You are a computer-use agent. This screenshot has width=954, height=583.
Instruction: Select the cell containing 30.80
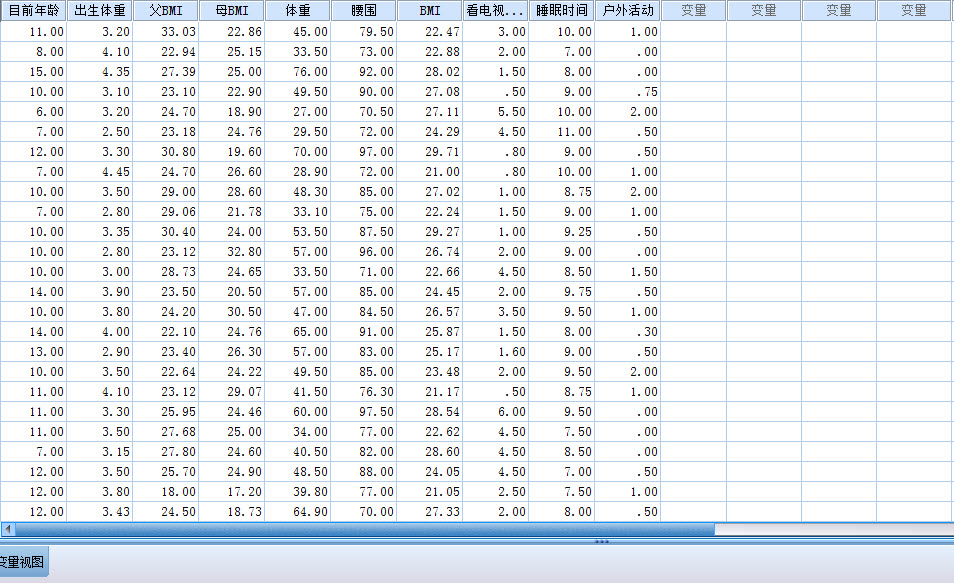[x=166, y=152]
